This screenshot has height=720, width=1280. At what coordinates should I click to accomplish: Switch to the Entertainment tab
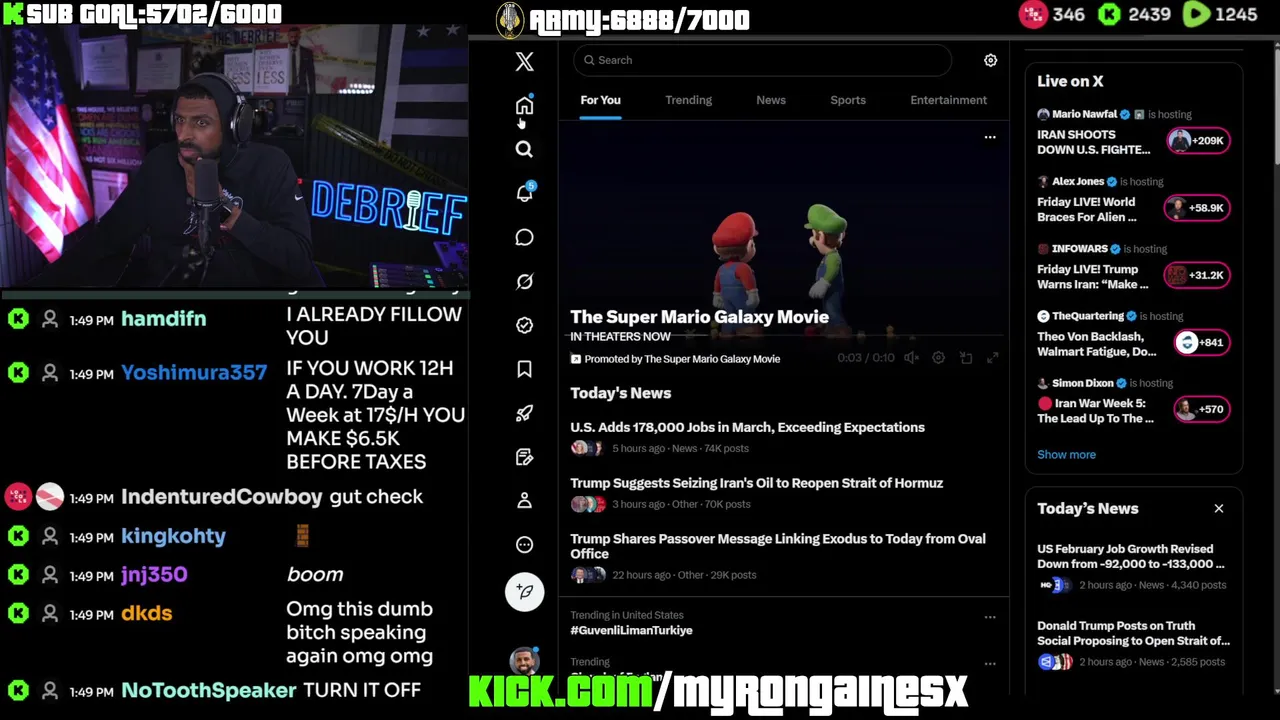coord(948,100)
